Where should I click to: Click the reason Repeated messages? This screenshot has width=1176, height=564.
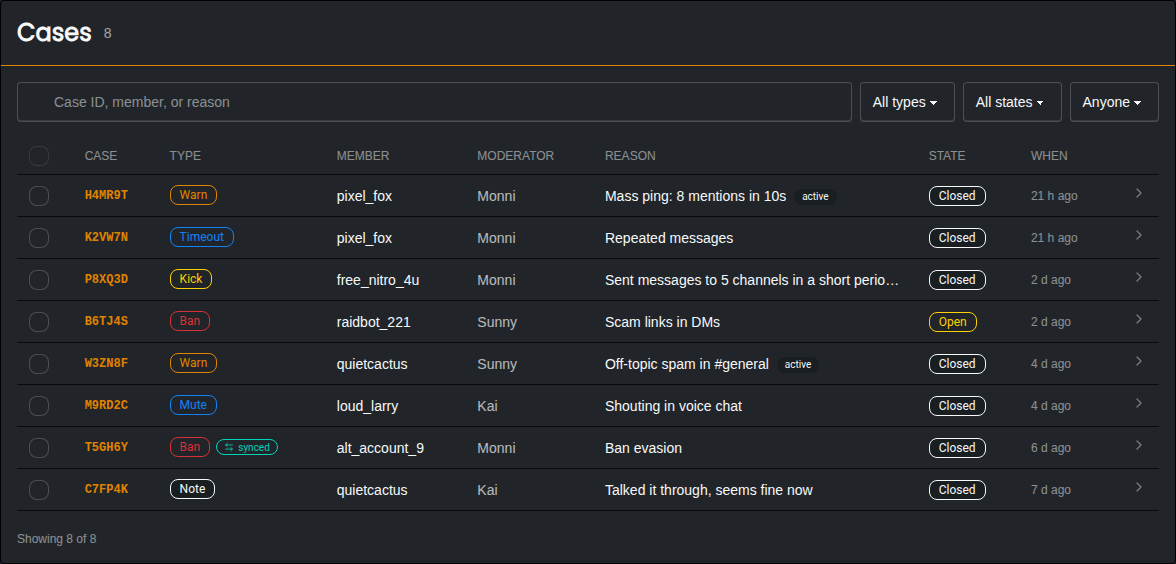point(669,238)
